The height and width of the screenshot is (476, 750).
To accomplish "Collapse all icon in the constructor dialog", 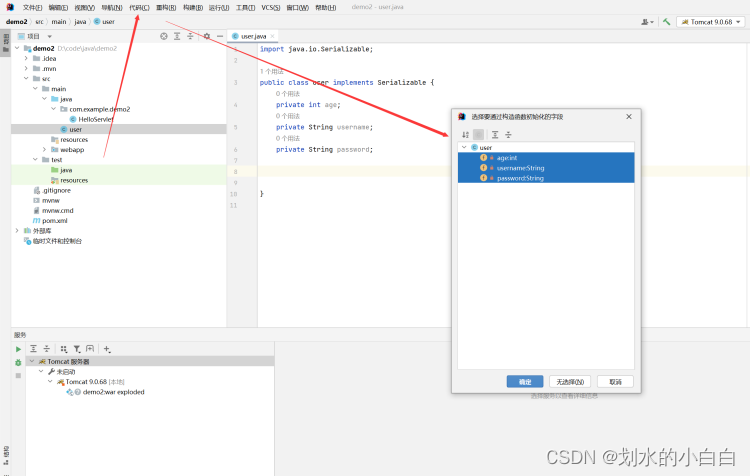I will (508, 135).
